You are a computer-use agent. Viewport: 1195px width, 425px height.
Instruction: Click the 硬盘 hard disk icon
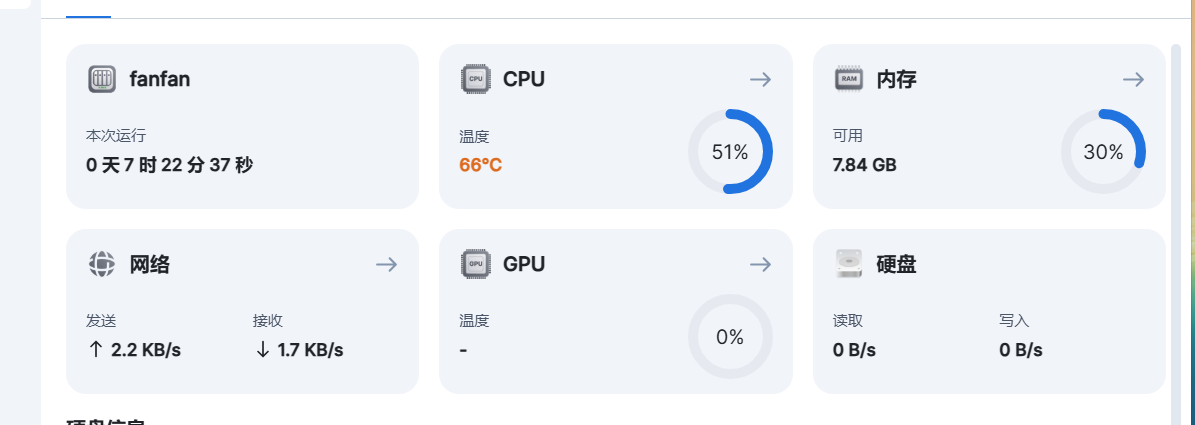pos(849,264)
